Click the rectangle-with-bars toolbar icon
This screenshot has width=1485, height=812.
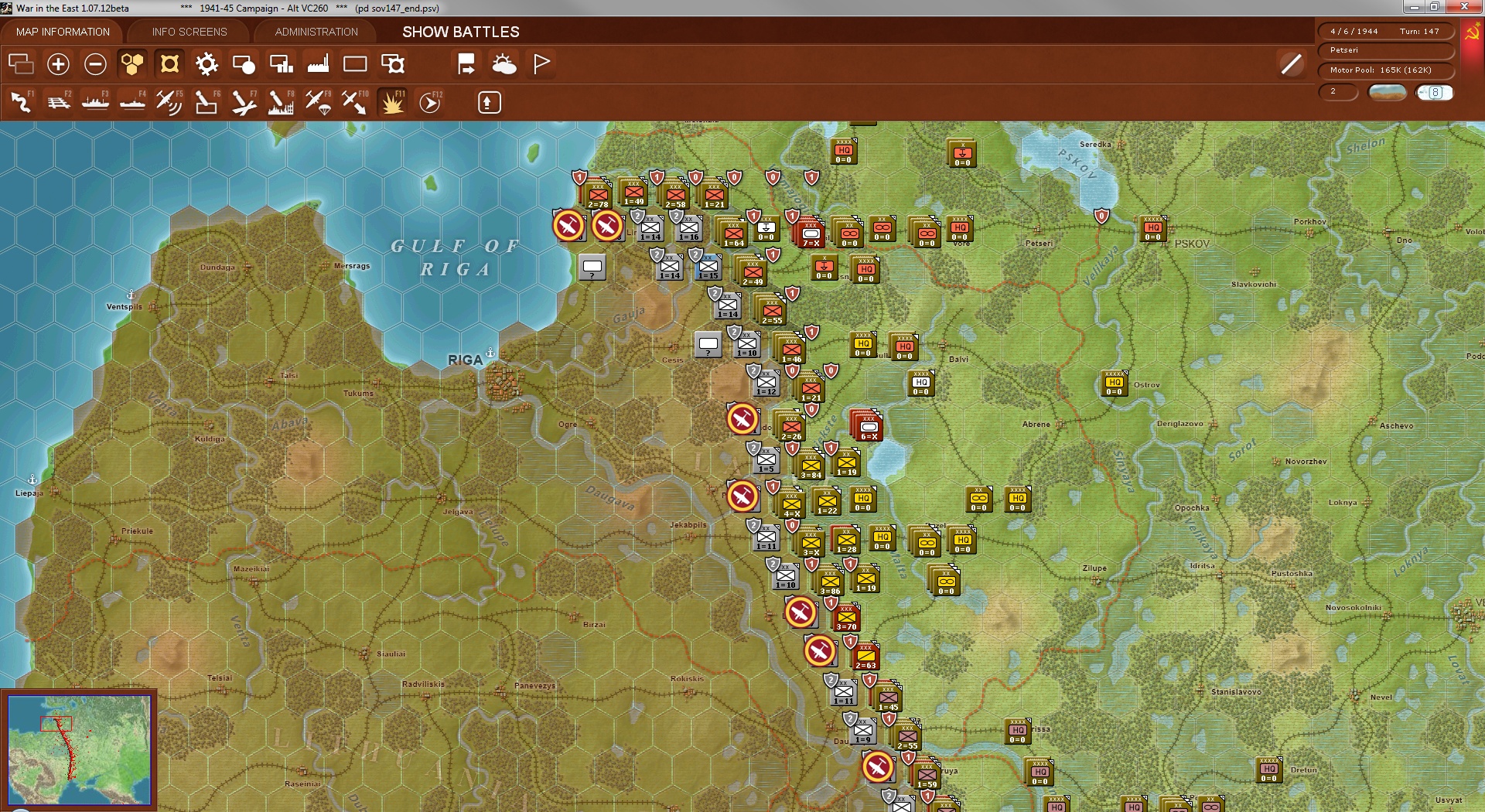281,64
